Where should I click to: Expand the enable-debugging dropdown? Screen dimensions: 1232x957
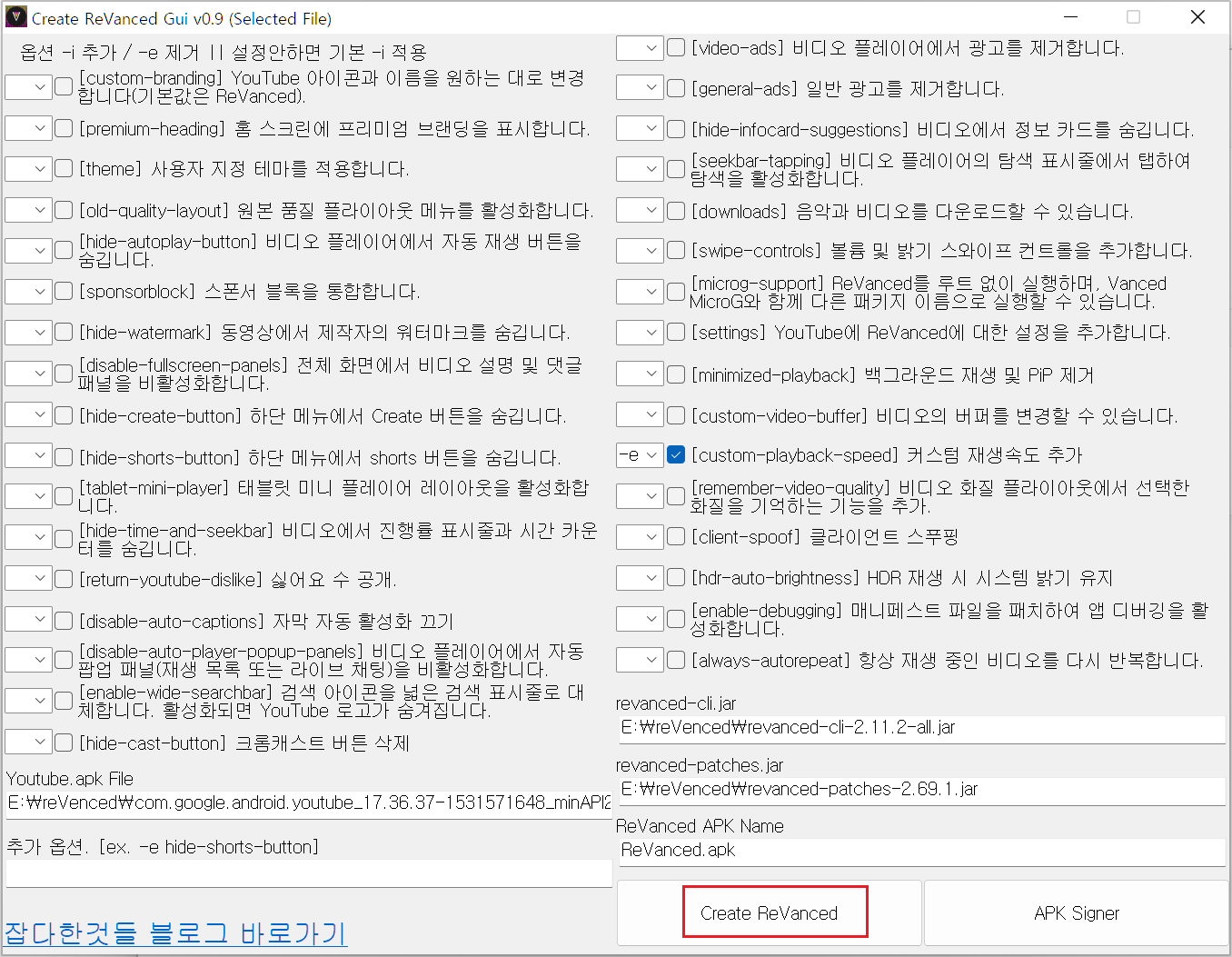point(640,619)
